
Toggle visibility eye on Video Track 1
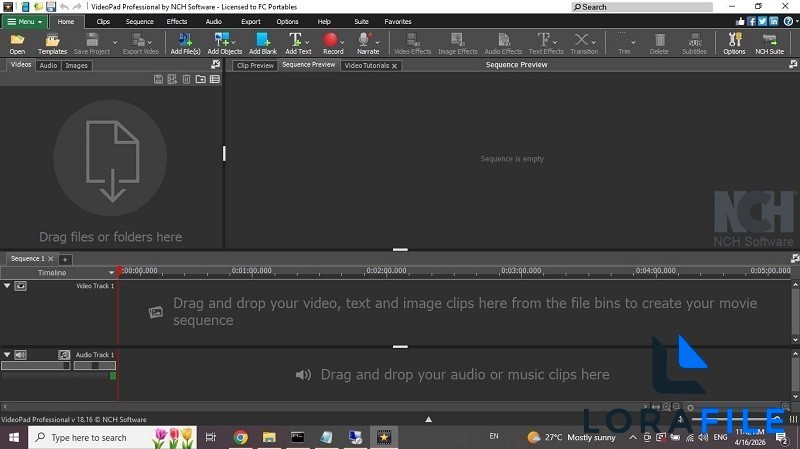coord(20,286)
